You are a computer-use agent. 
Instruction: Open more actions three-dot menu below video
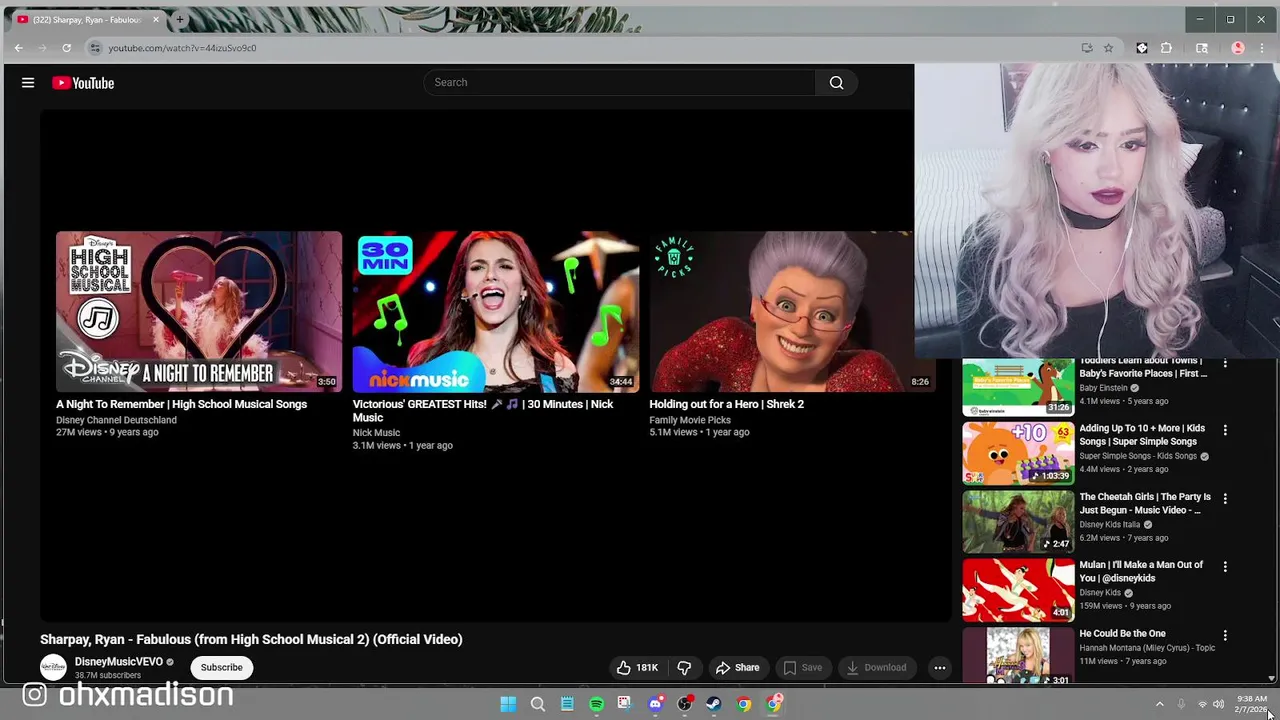pos(939,667)
